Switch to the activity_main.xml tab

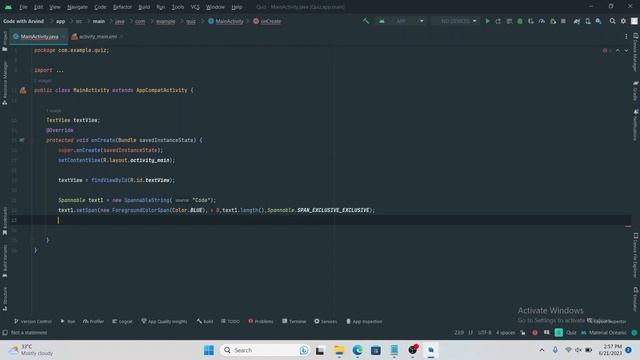point(98,37)
